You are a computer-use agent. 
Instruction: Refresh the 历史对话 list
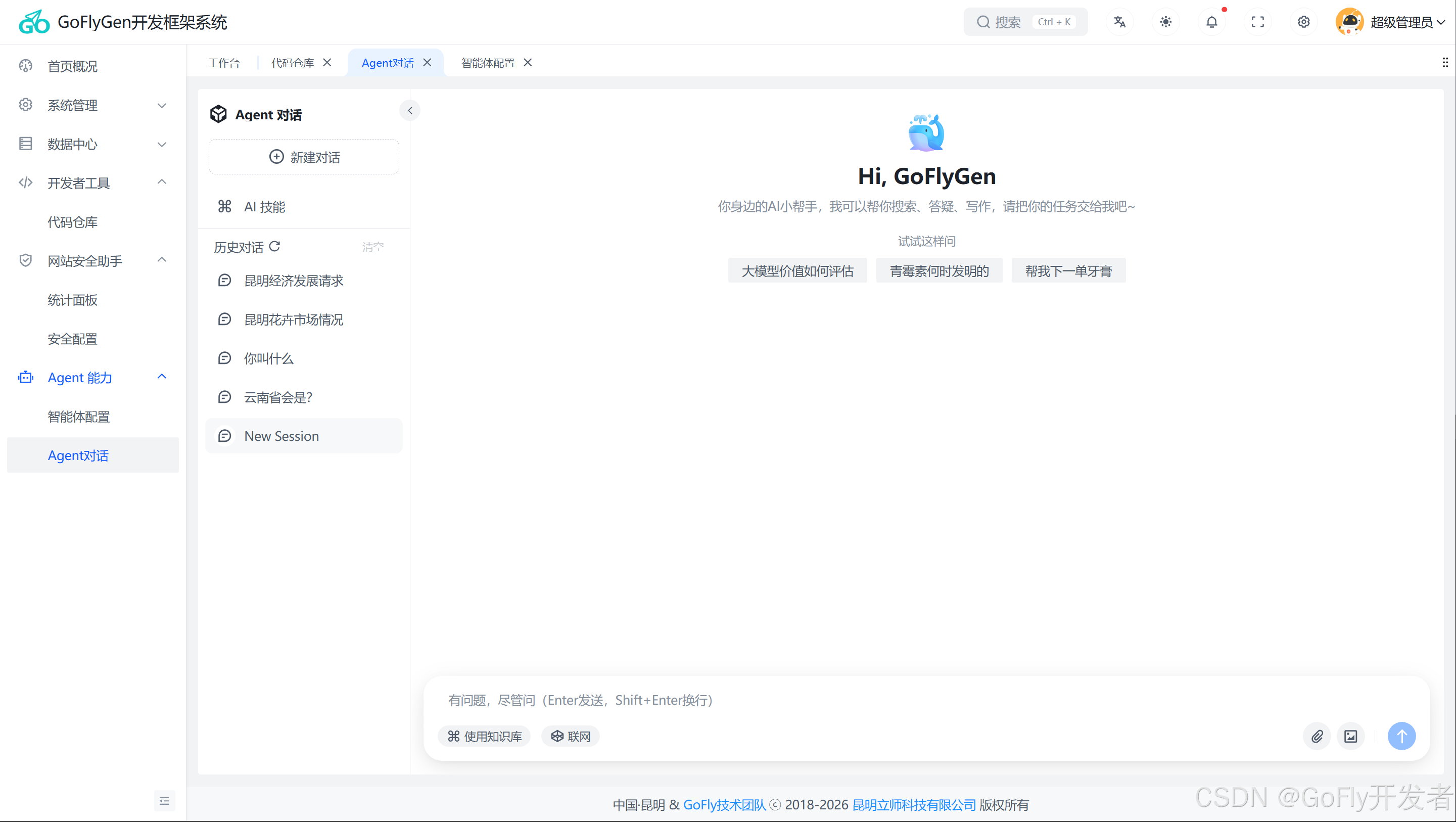[275, 247]
